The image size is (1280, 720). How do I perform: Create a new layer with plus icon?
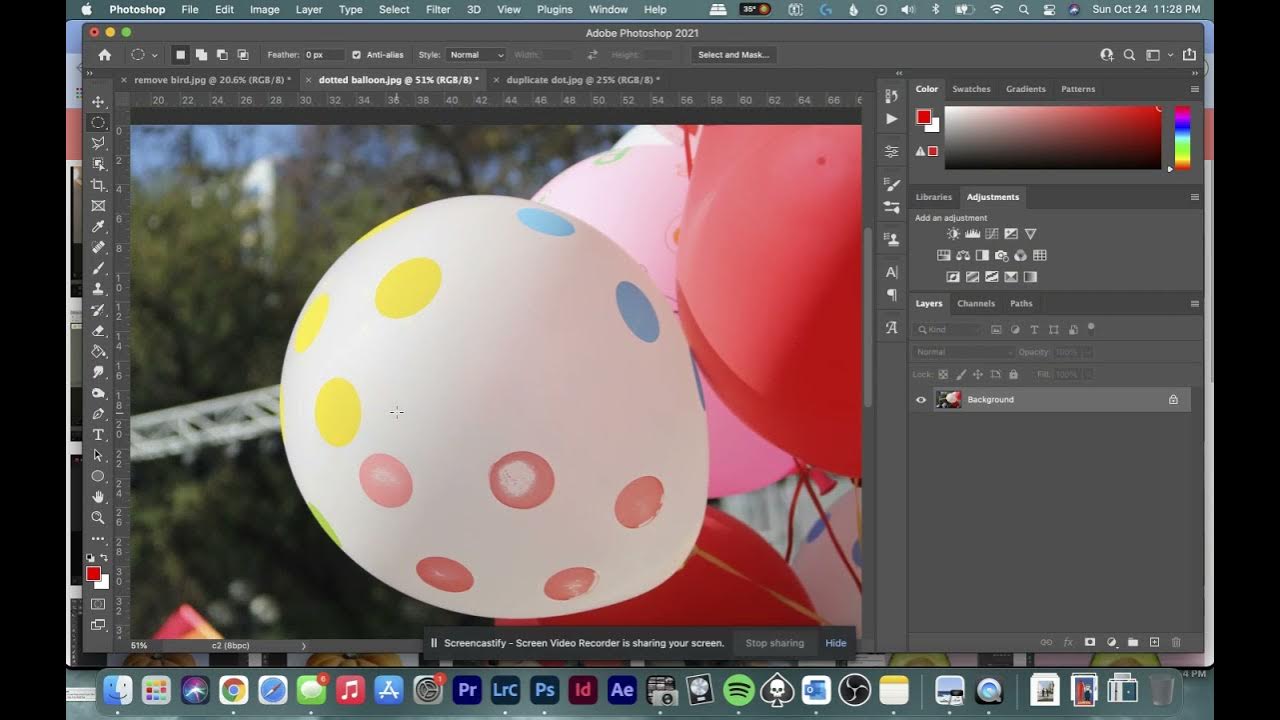[x=1154, y=642]
